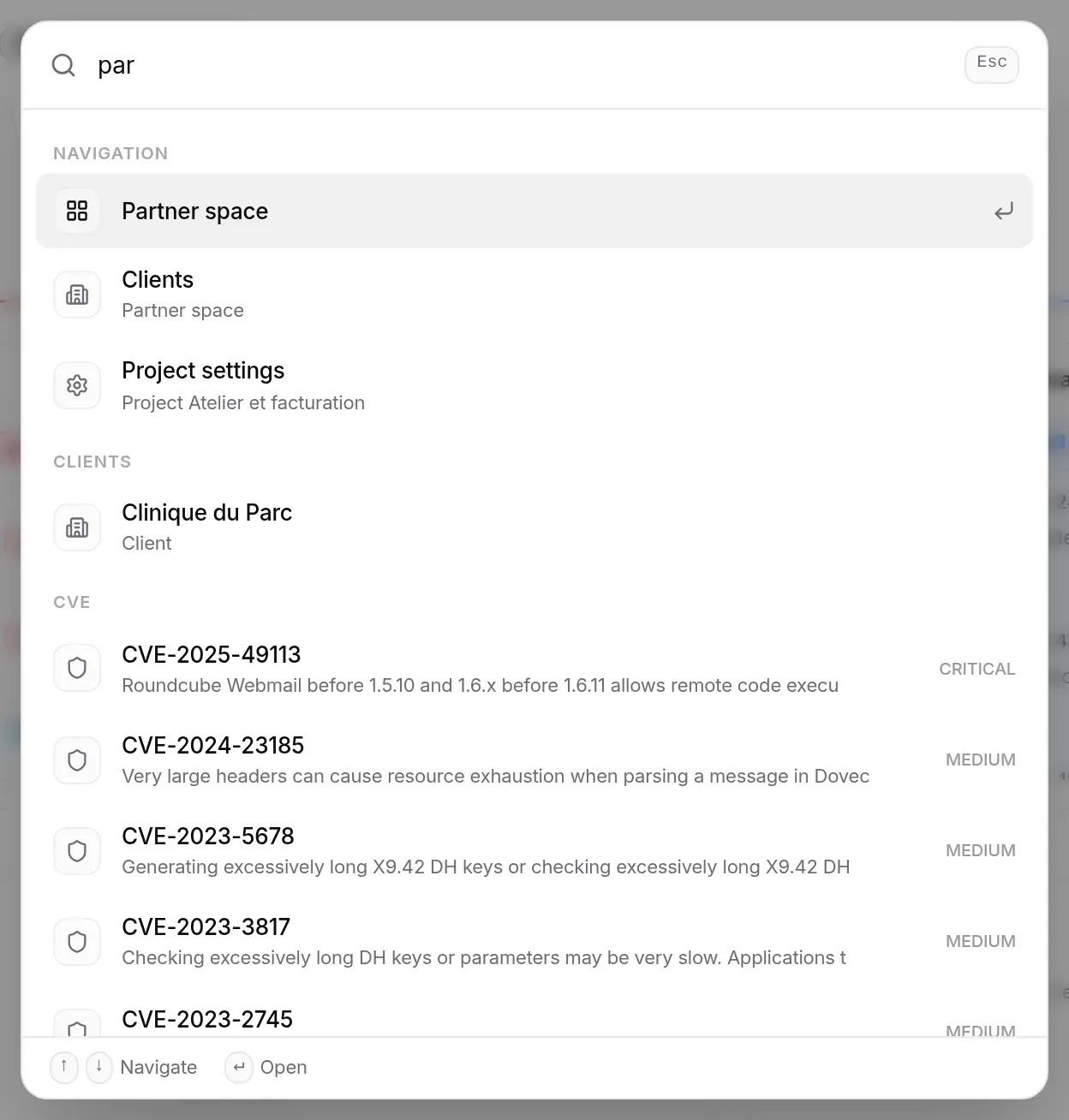Click shield icon for CVE-2024-23185
Viewport: 1069px width, 1120px height.
tap(77, 760)
